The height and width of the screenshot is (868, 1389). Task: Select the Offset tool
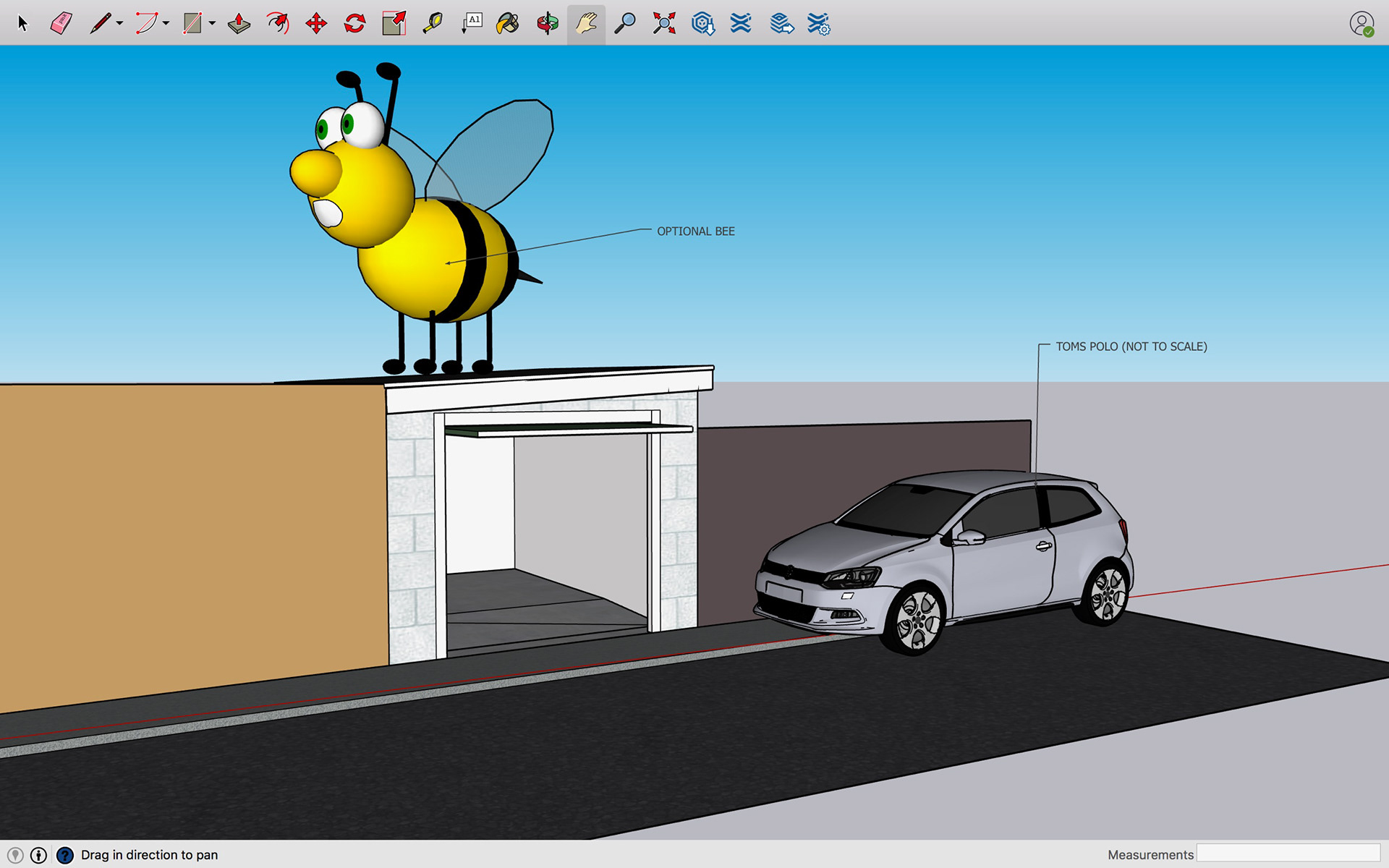pos(277,24)
